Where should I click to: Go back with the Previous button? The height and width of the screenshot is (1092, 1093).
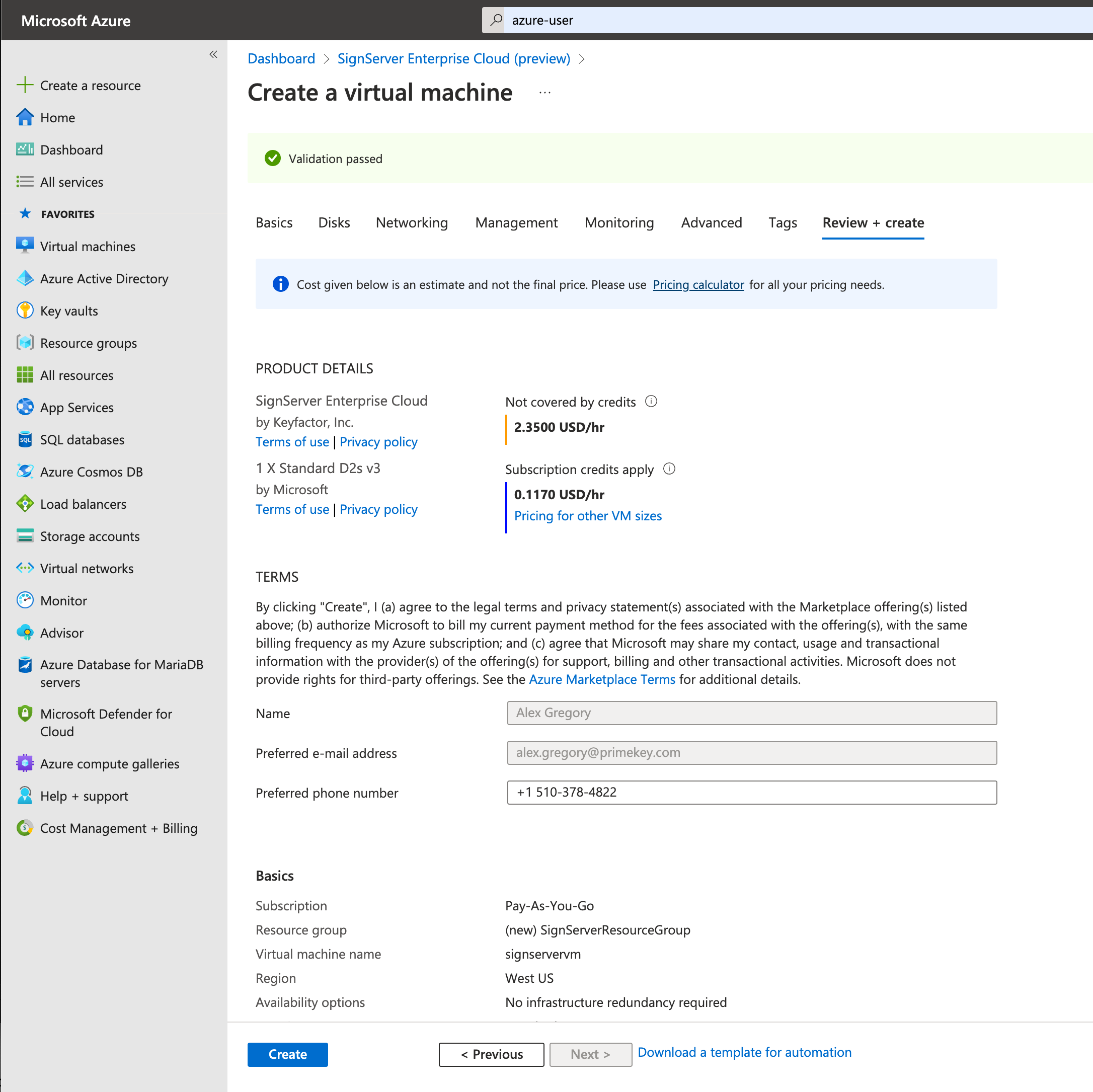[x=491, y=1054]
